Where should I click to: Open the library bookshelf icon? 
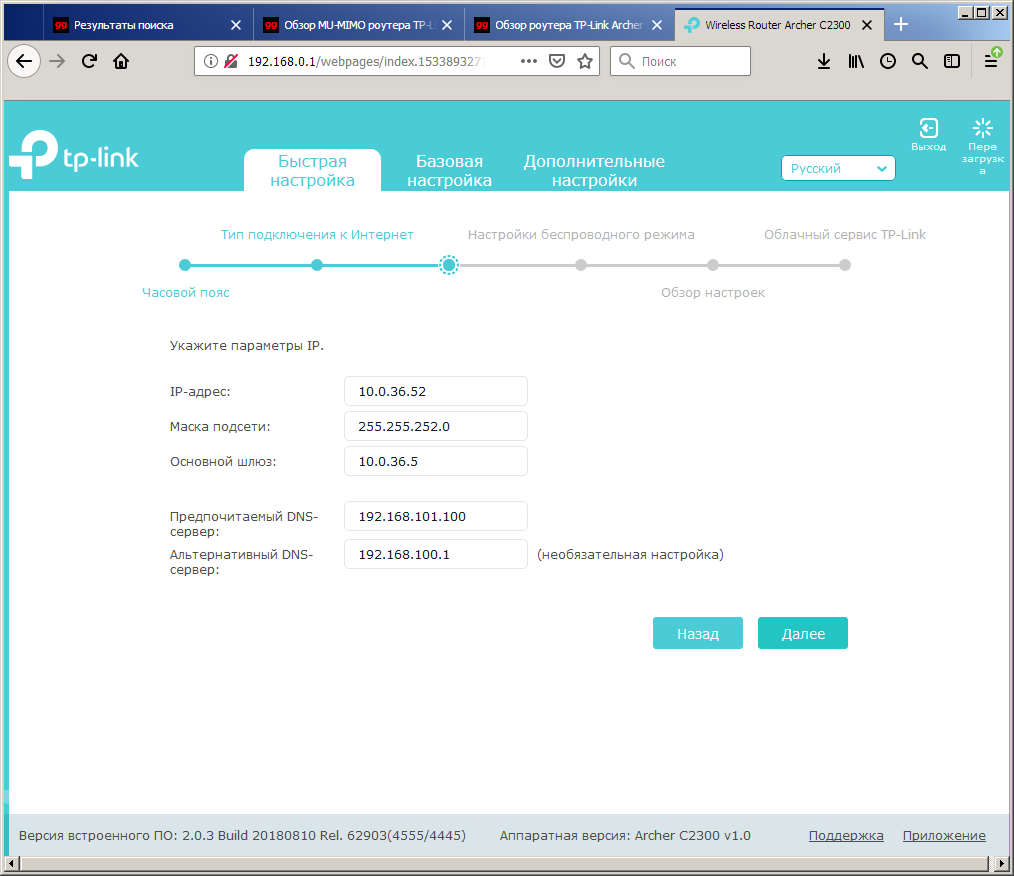click(856, 61)
